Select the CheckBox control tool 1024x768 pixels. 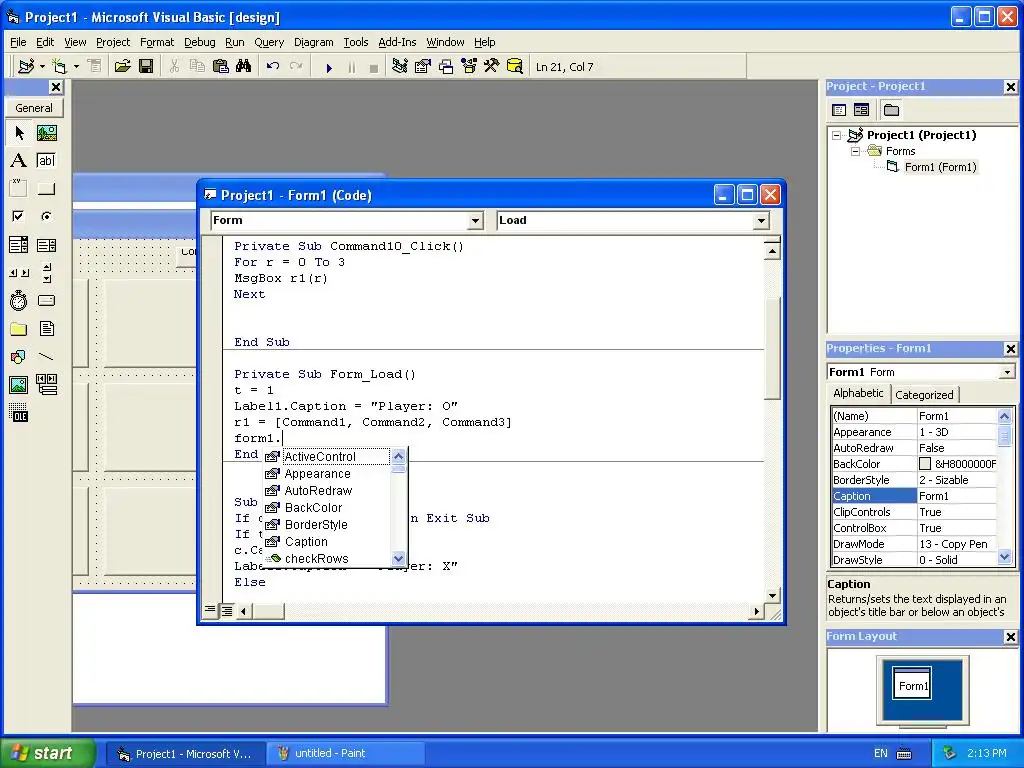(x=18, y=216)
